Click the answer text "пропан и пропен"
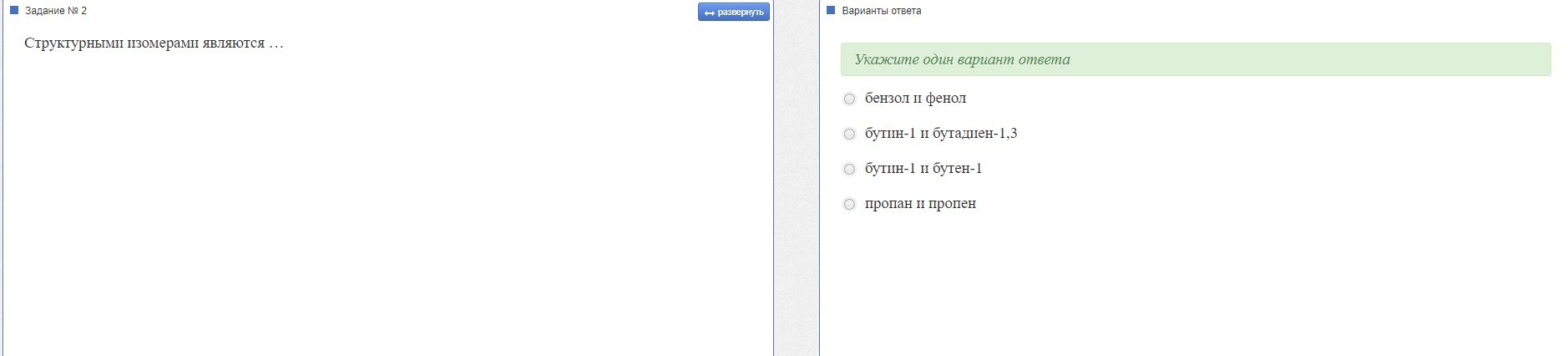Screen dimensions: 1568x356 (920, 204)
